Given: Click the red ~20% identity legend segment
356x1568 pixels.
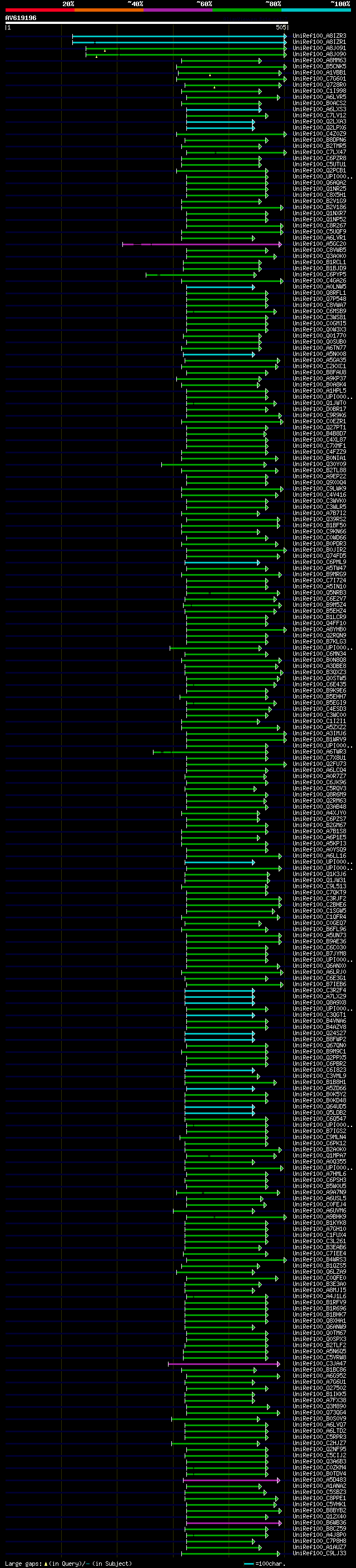Looking at the screenshot, I should coord(39,10).
